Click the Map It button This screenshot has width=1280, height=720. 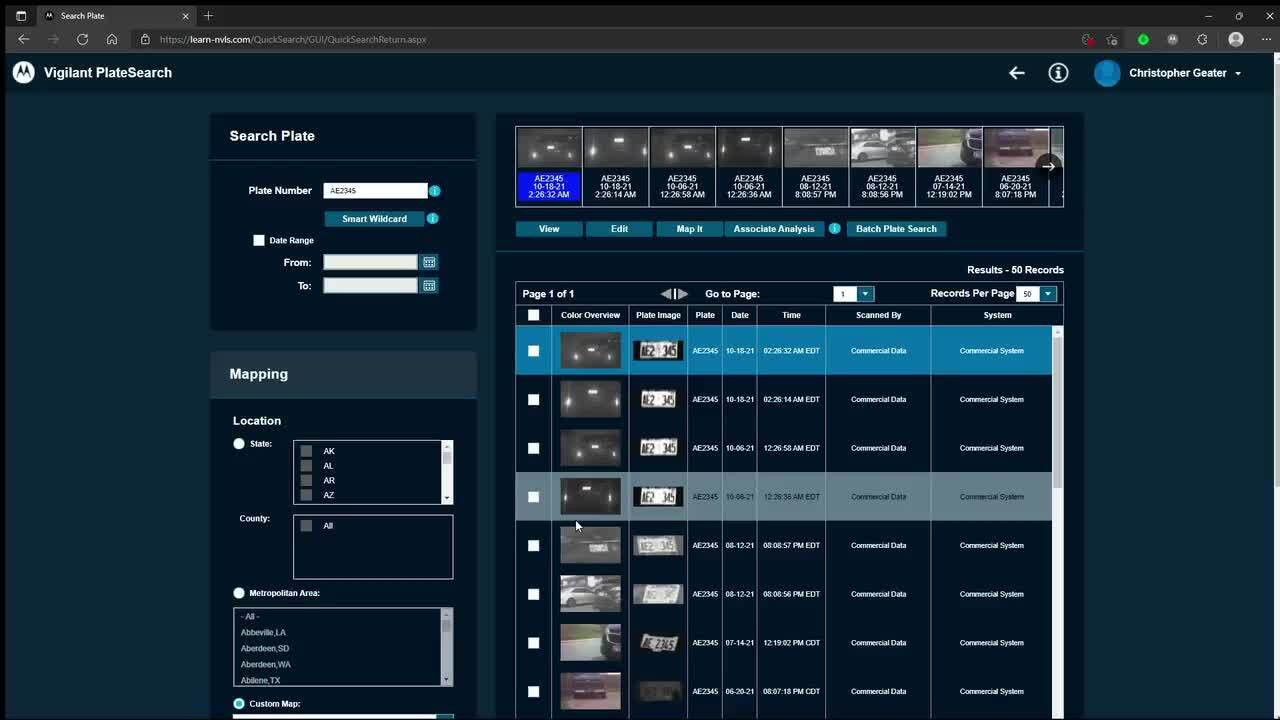click(689, 229)
